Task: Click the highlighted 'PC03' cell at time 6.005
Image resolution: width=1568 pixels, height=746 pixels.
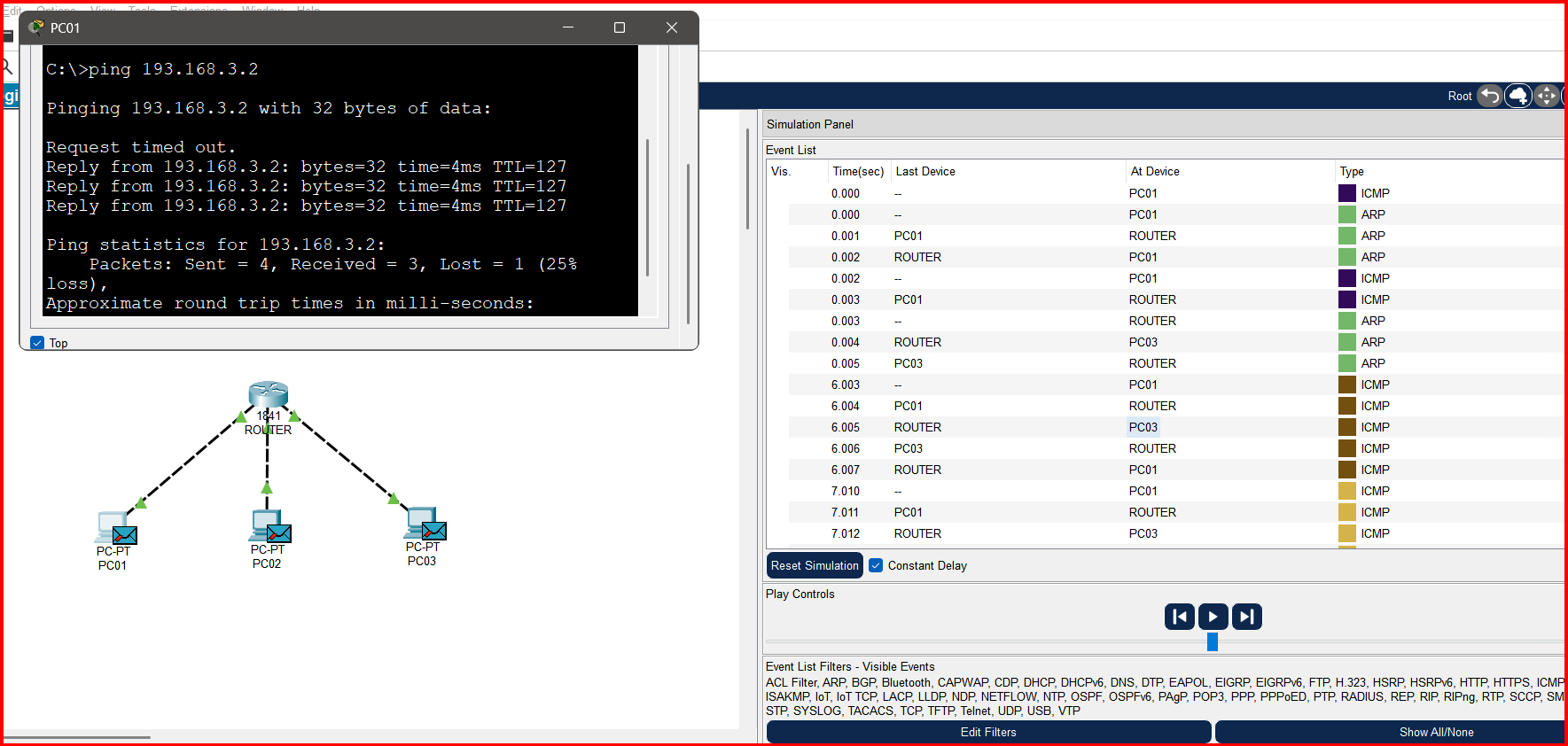Action: (1143, 427)
